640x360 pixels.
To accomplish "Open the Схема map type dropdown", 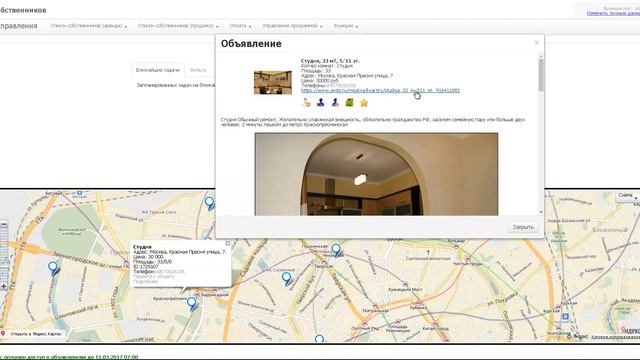I will pyautogui.click(x=627, y=196).
